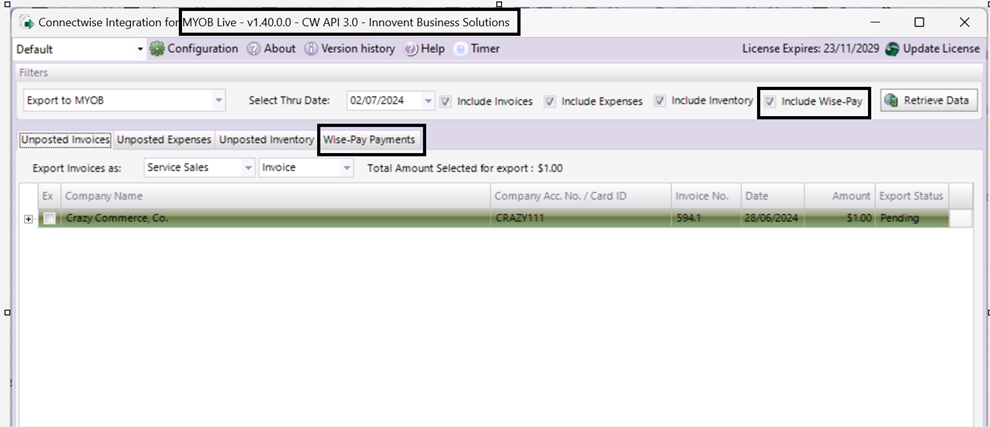This screenshot has width=990, height=427.
Task: Toggle the Include Expenses checkbox
Action: pos(550,101)
